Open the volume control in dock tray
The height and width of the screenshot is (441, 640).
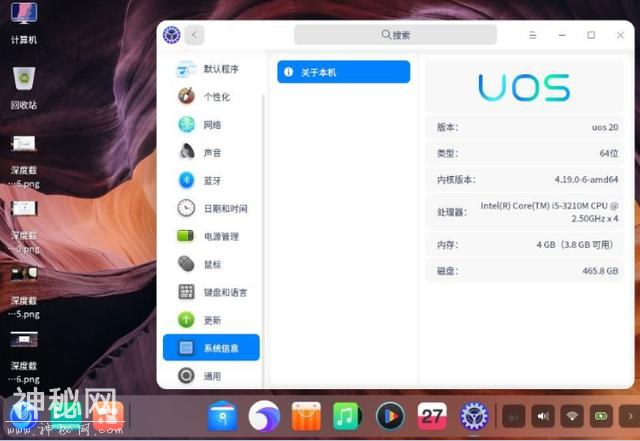coord(543,416)
